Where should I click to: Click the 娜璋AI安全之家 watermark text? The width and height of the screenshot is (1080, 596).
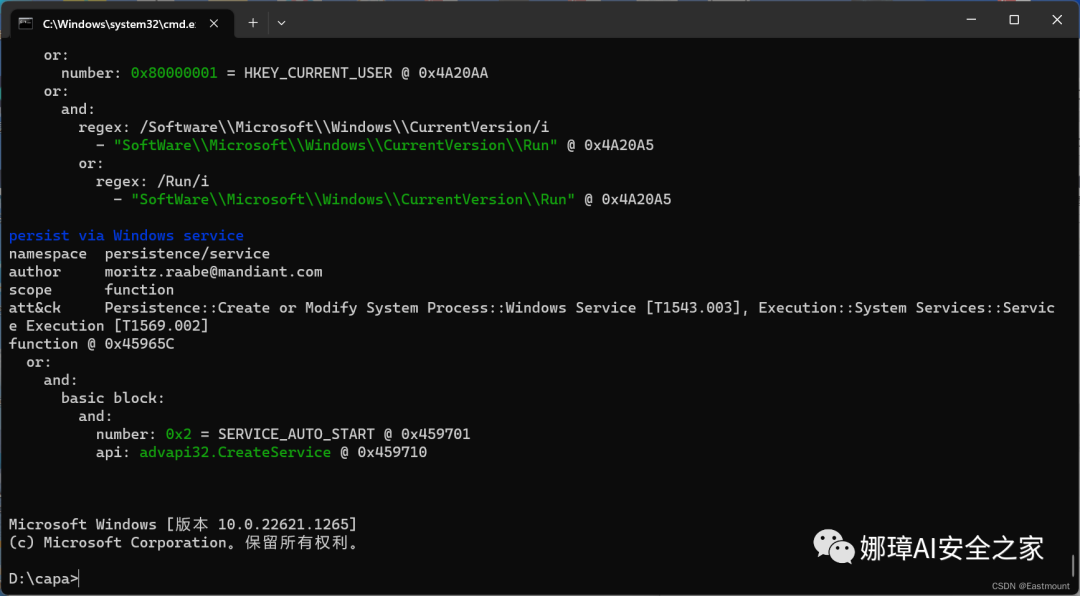pos(951,548)
